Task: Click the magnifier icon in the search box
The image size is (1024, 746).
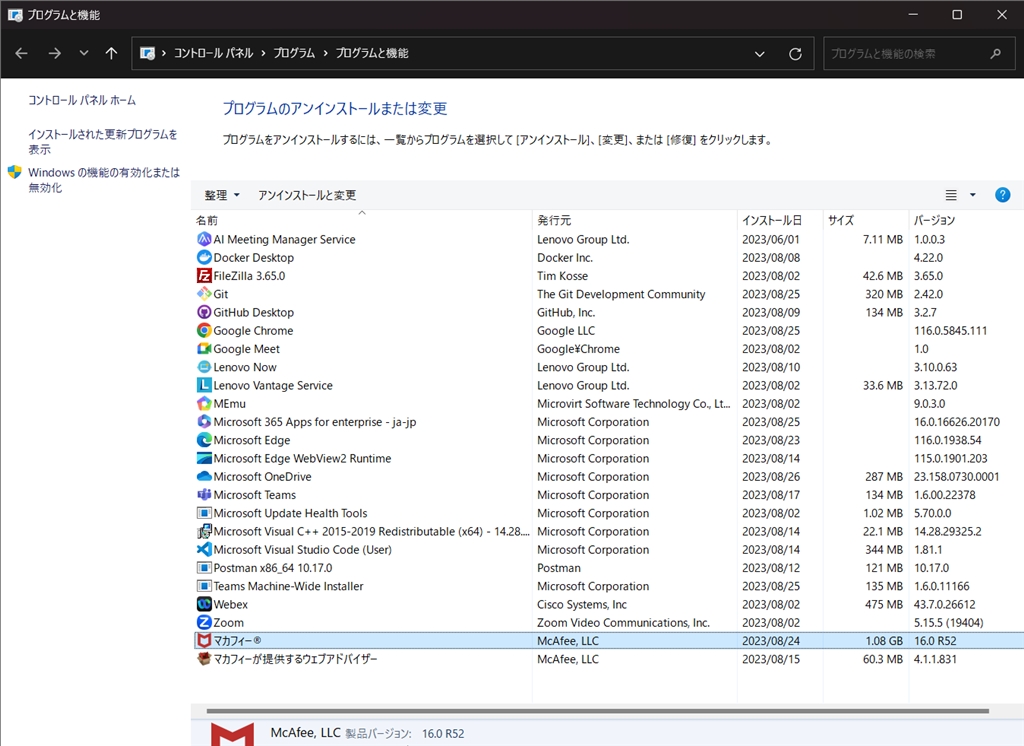Action: (x=995, y=54)
